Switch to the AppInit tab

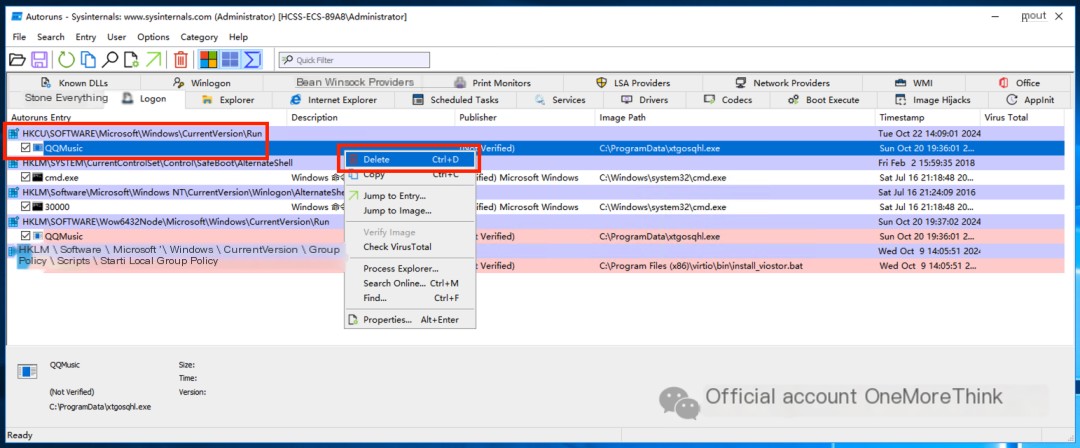[x=1030, y=100]
